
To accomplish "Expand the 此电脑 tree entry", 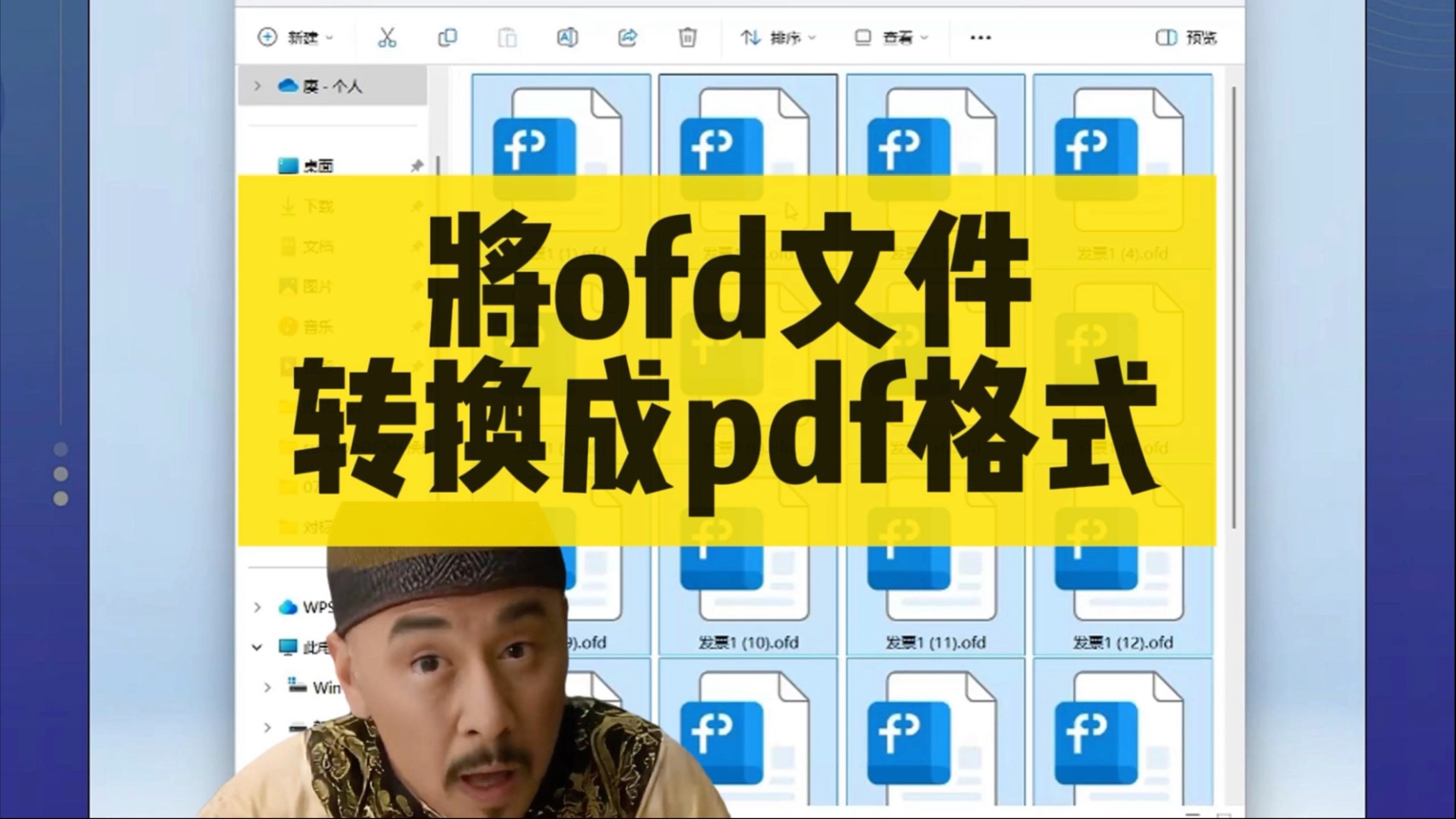I will click(x=256, y=646).
